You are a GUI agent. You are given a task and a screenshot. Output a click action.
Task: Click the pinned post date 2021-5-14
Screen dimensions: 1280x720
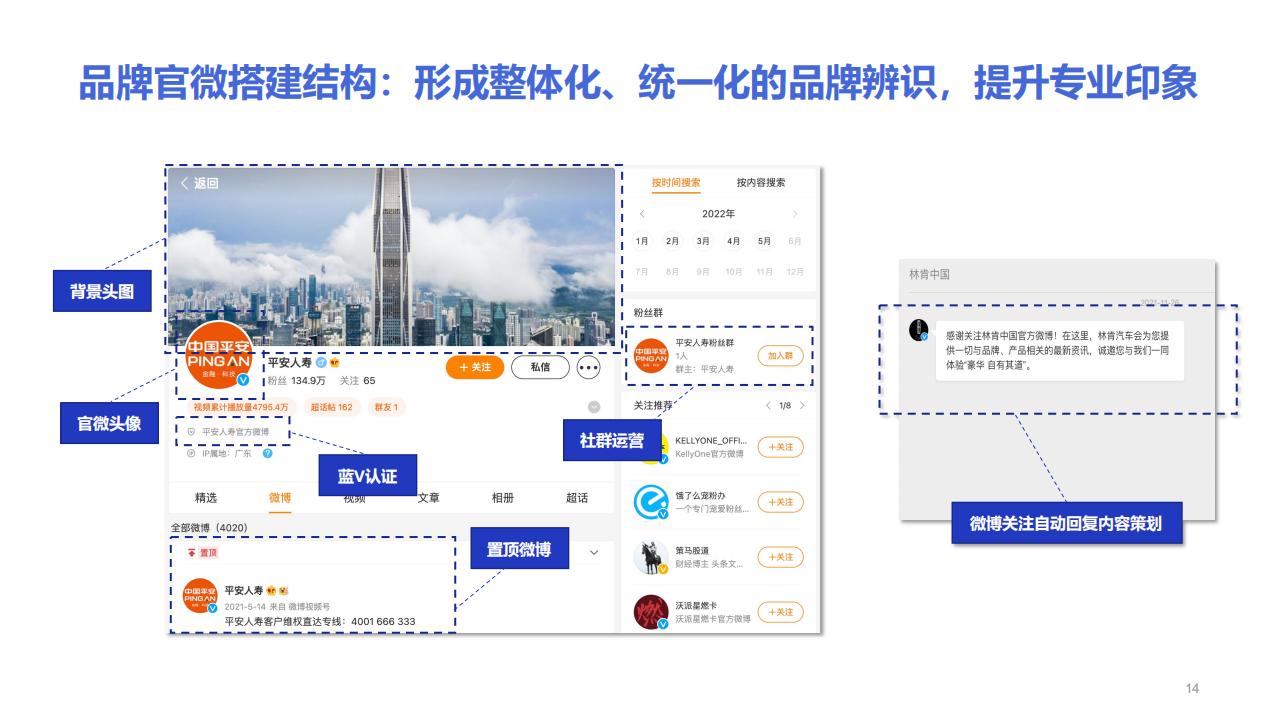pyautogui.click(x=246, y=606)
